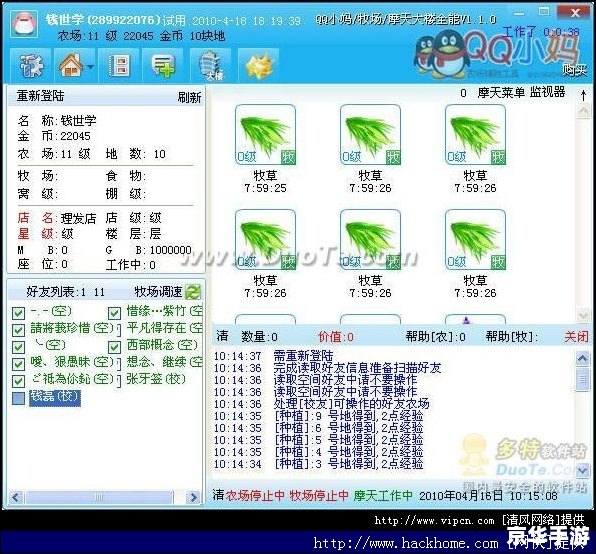Image resolution: width=596 pixels, height=554 pixels.
Task: Click the log panel scroll-up arrow
Action: (583, 359)
